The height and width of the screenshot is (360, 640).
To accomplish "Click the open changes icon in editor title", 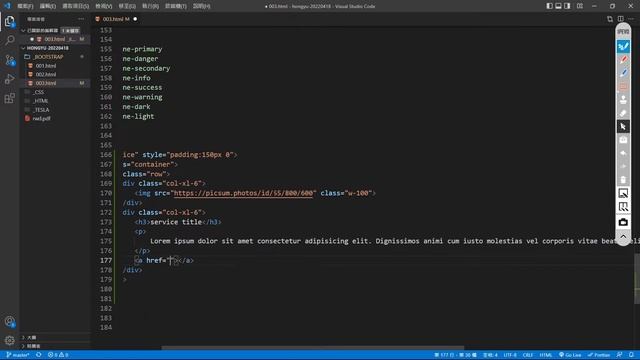I will pos(610,19).
